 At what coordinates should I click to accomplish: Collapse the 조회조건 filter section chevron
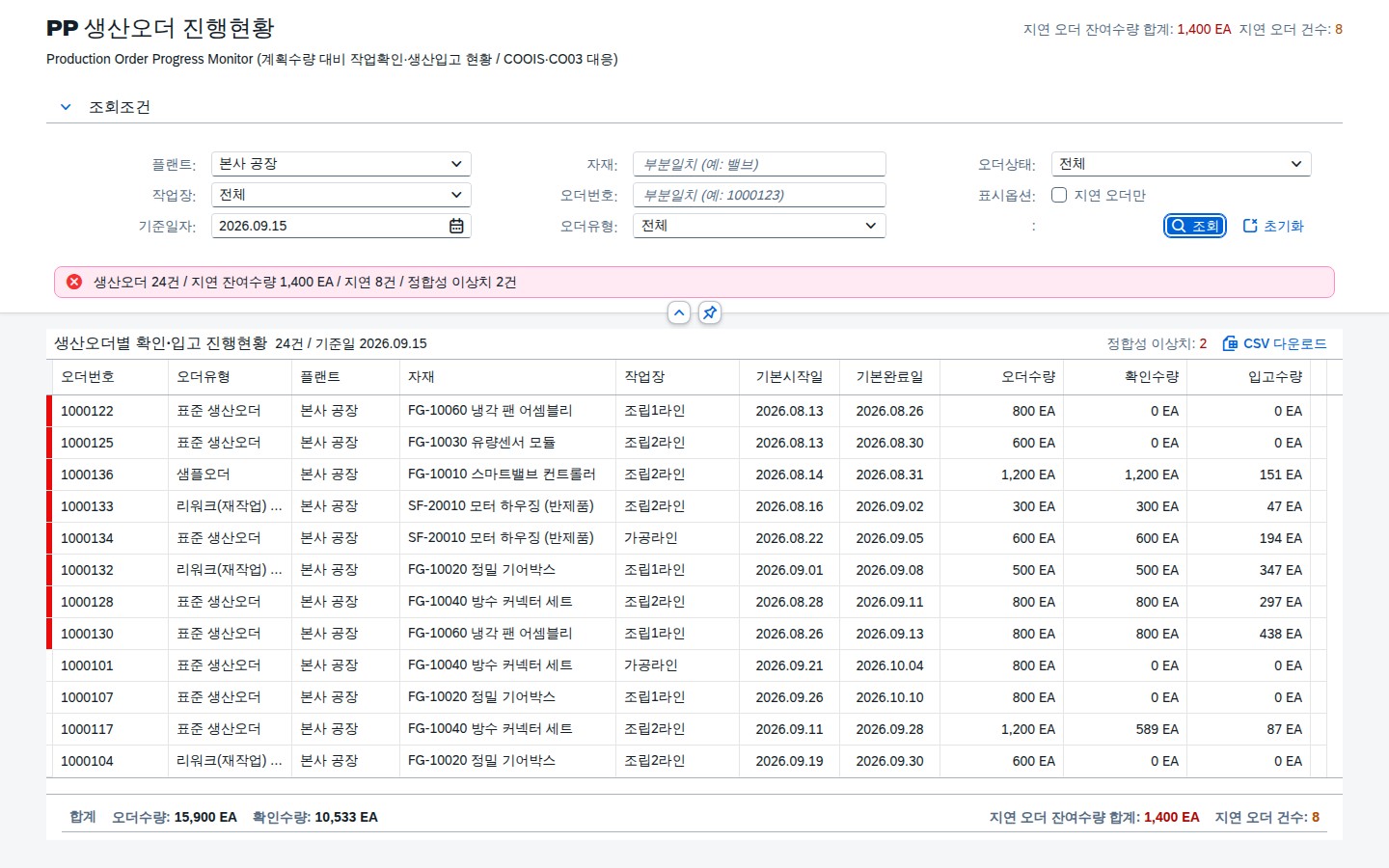[66, 107]
